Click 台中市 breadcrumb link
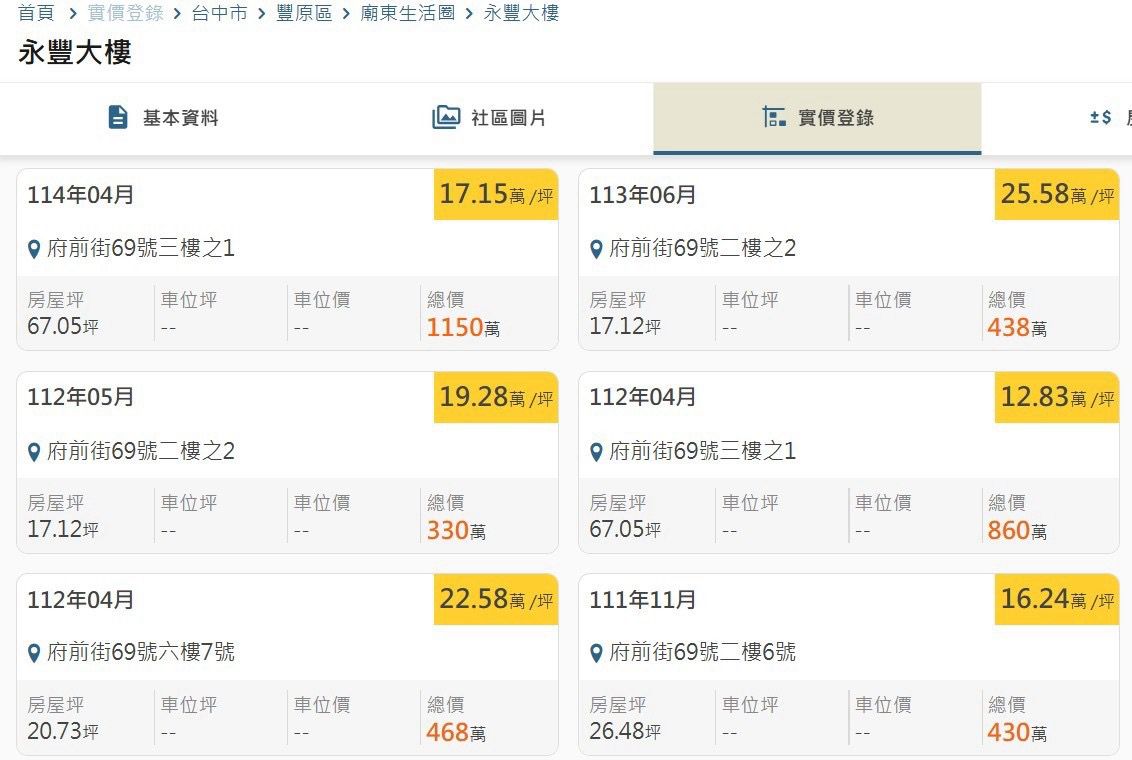1132x760 pixels. click(x=219, y=14)
